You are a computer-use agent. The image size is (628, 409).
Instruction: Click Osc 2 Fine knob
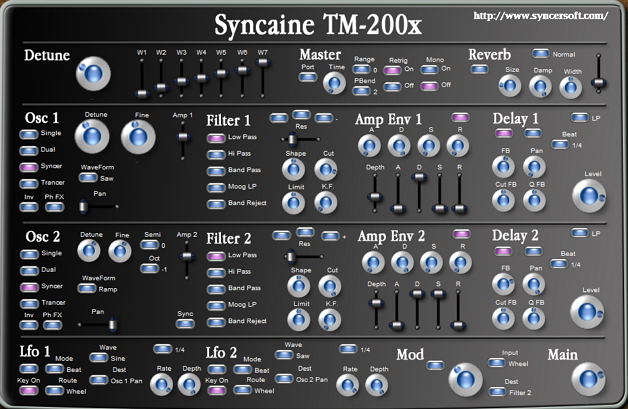[x=120, y=251]
